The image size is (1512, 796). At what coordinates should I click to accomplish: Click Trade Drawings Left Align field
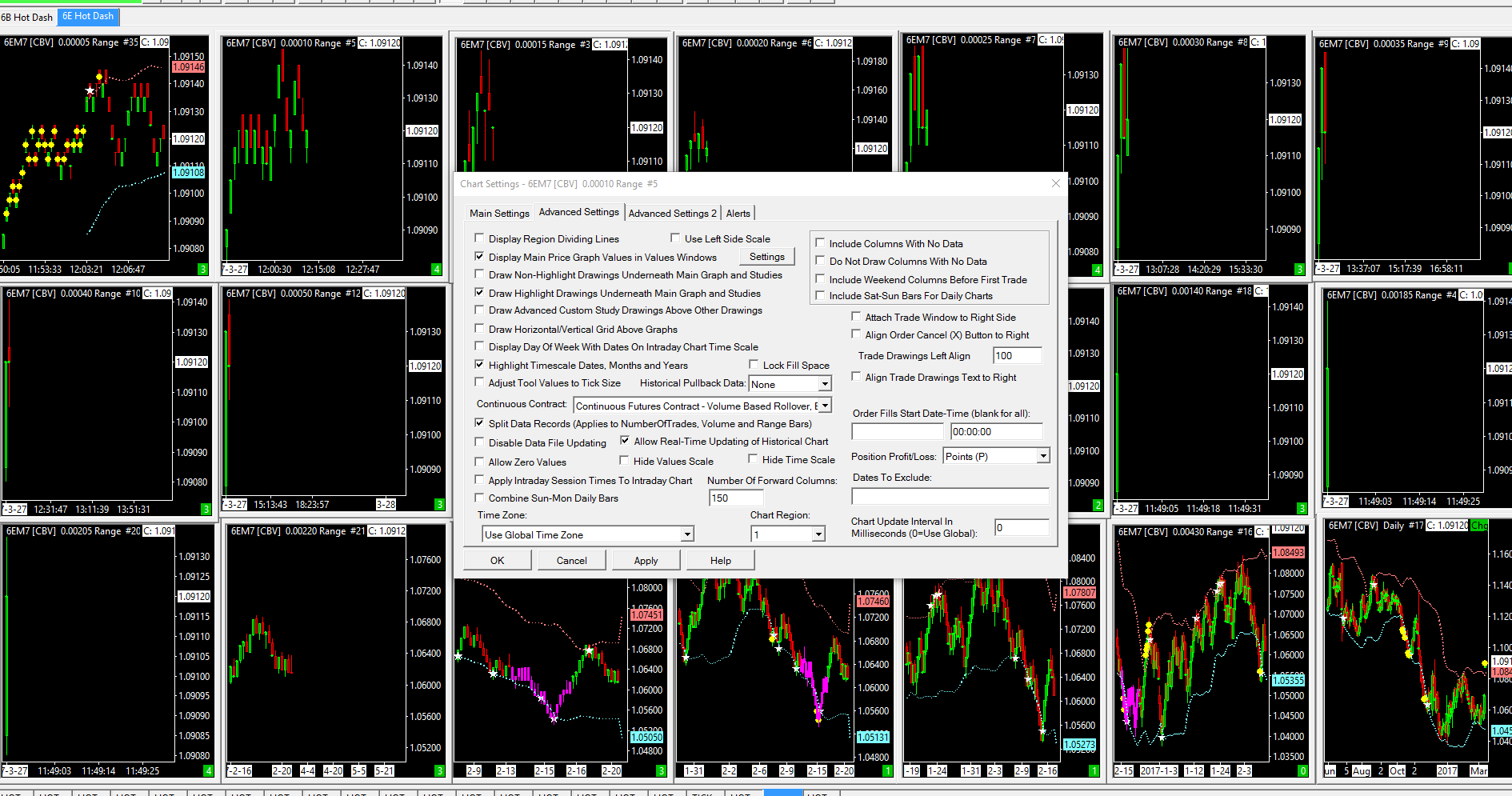1018,356
